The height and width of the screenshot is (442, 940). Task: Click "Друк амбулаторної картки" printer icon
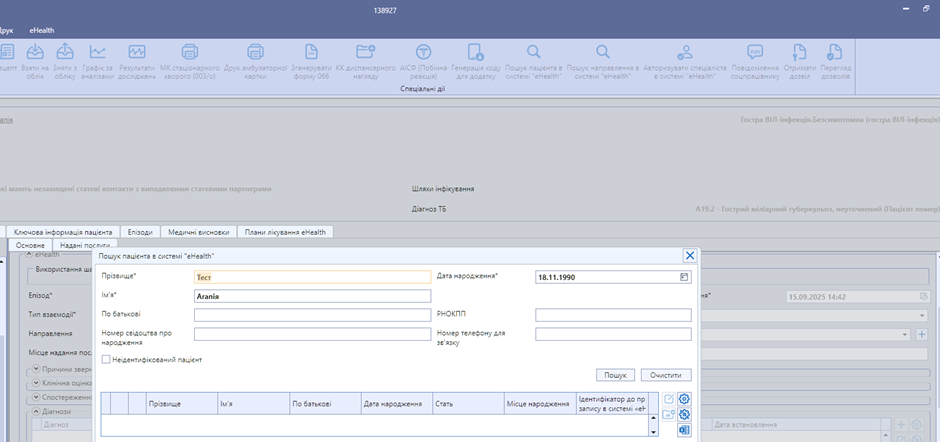255,53
